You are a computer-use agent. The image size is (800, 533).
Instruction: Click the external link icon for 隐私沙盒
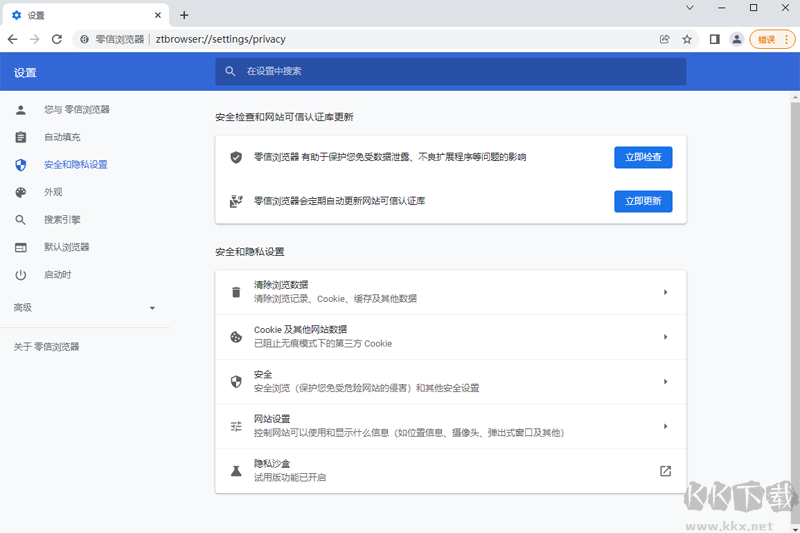665,471
